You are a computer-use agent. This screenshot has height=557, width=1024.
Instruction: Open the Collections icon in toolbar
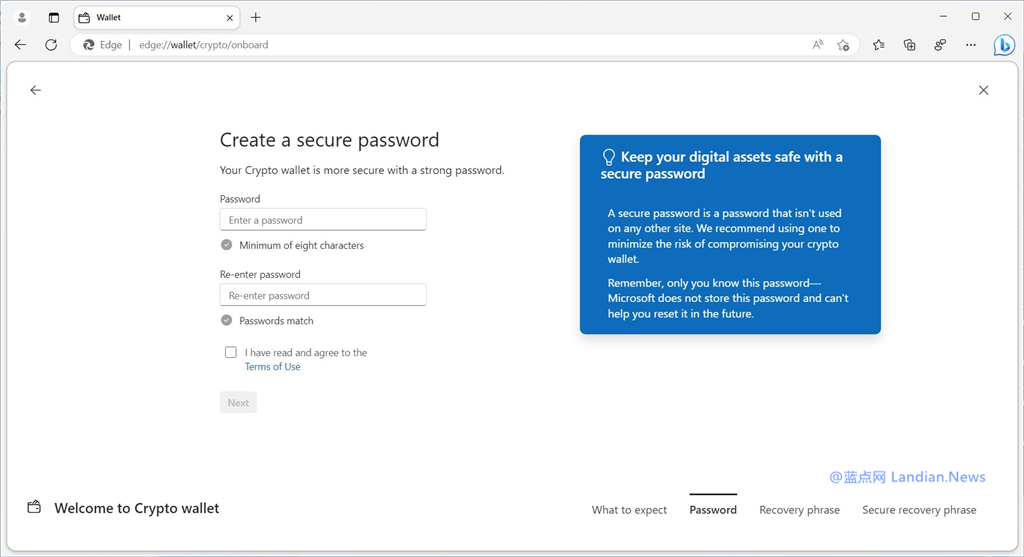point(909,45)
